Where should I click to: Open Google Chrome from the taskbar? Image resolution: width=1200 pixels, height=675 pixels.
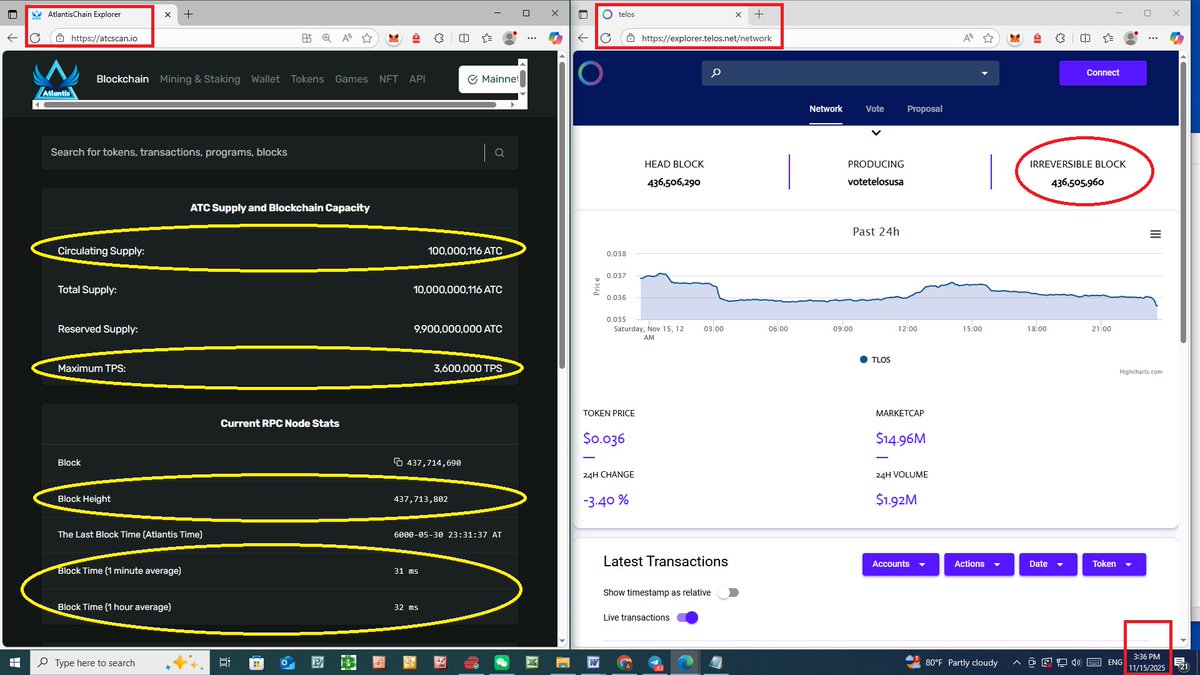(624, 662)
